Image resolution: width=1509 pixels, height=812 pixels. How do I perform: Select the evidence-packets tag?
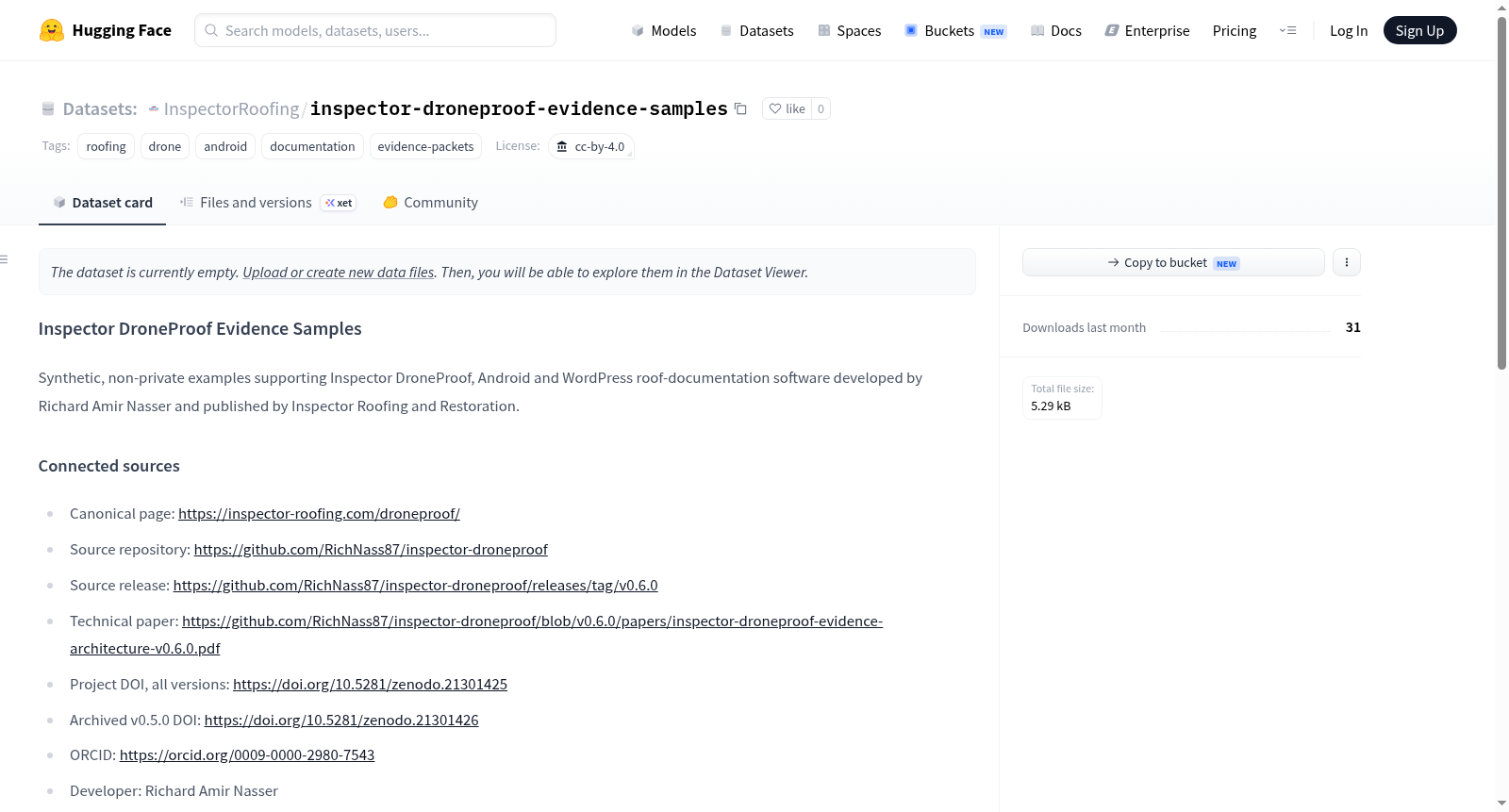pos(425,146)
